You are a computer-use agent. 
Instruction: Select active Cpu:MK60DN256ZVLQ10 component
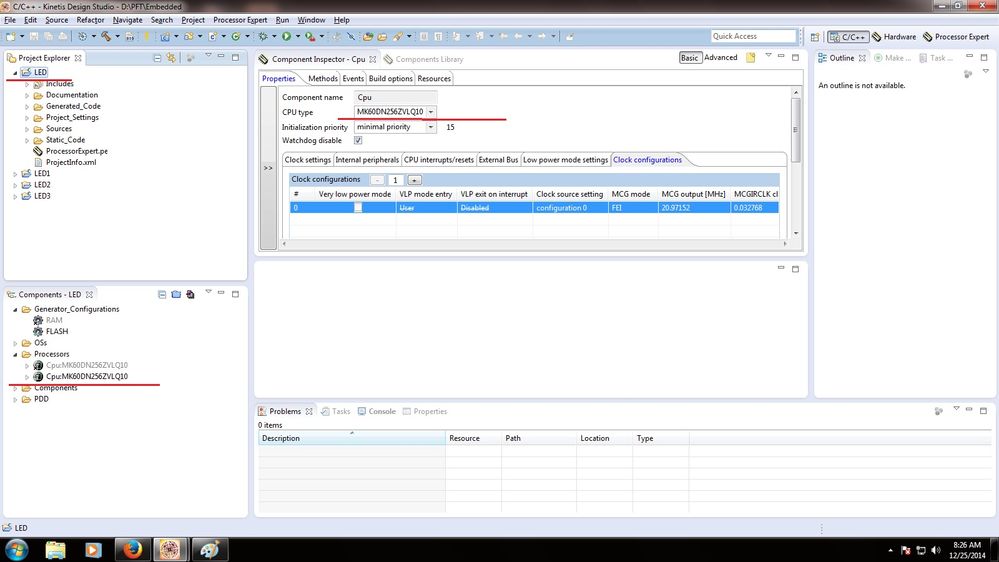point(87,377)
